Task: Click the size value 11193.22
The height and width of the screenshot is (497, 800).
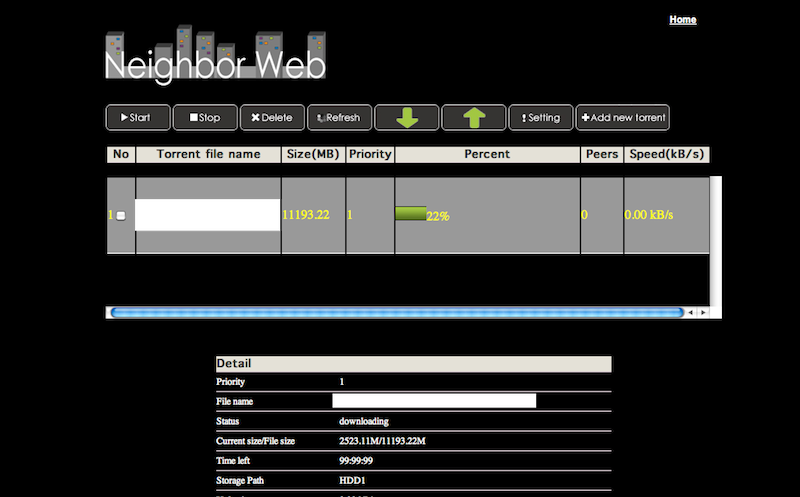Action: tap(306, 215)
